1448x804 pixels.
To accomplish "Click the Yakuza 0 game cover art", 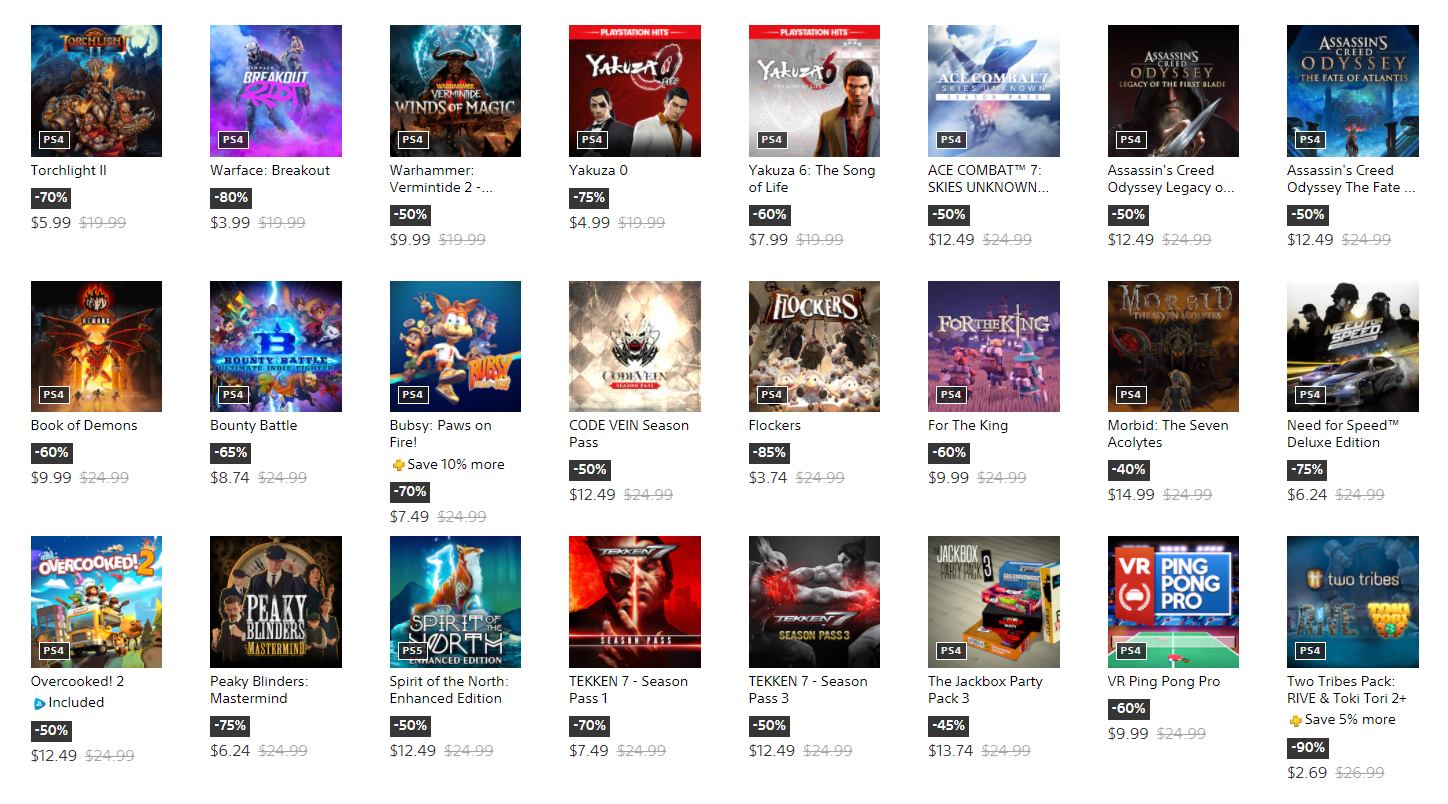I will pyautogui.click(x=635, y=91).
